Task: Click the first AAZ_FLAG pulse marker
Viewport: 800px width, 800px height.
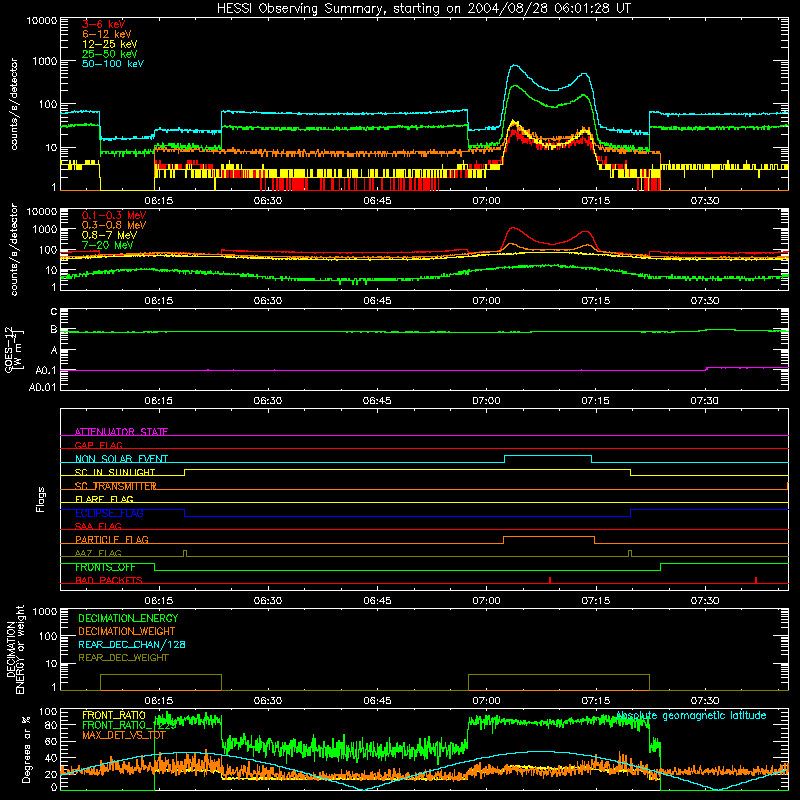Action: point(185,554)
